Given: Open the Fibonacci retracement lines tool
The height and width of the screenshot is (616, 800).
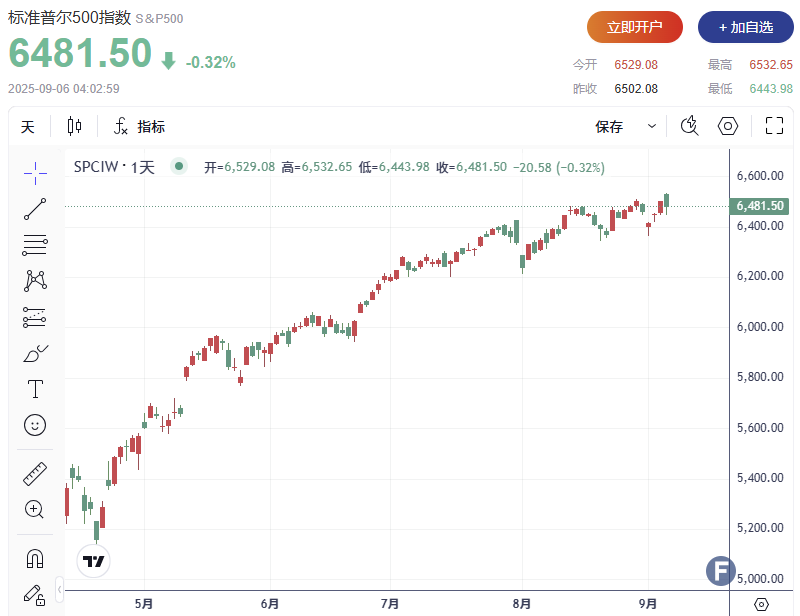Looking at the screenshot, I should [35, 245].
